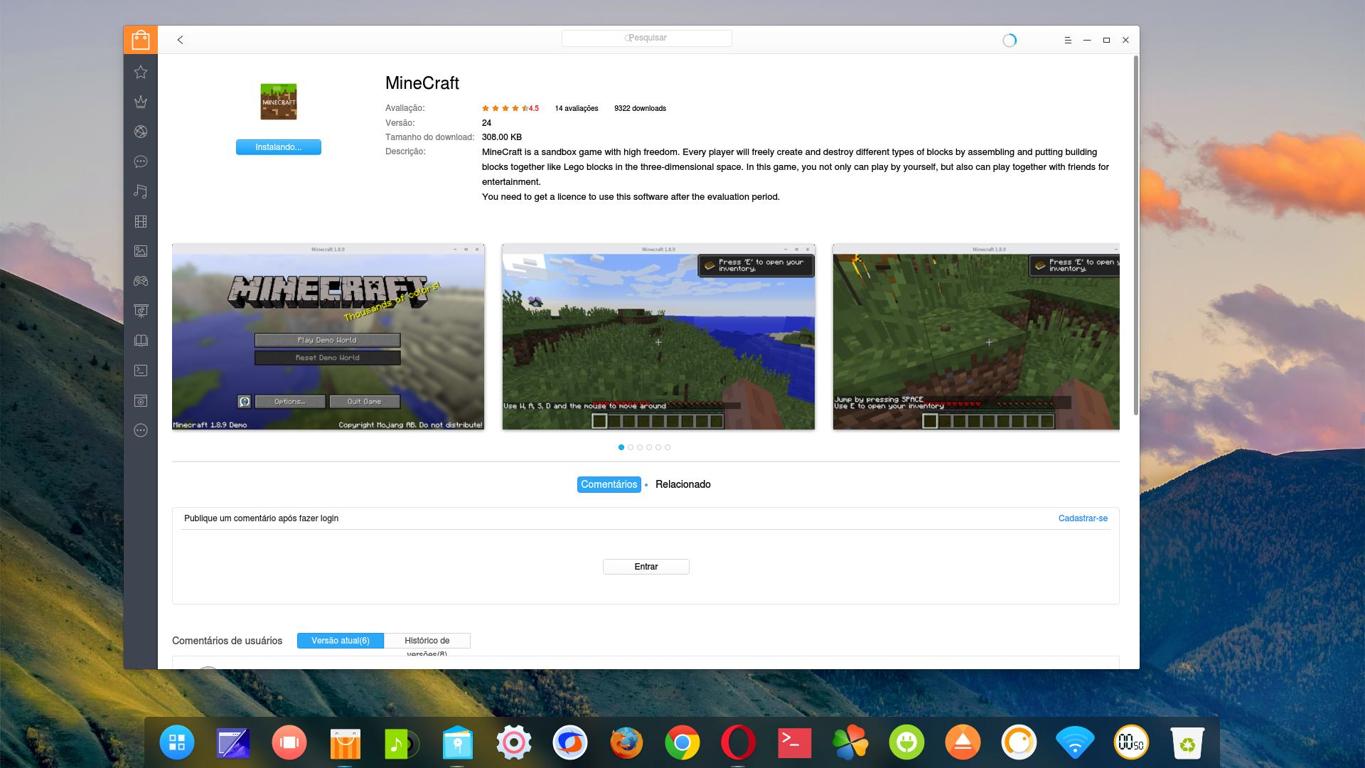Open the hamburger main menu

click(x=1067, y=40)
